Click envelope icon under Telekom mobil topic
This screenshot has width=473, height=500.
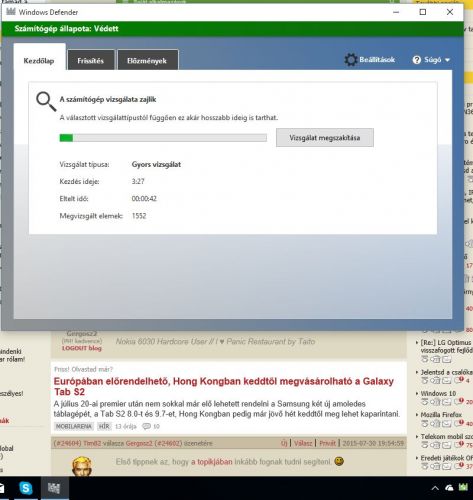click(x=447, y=445)
